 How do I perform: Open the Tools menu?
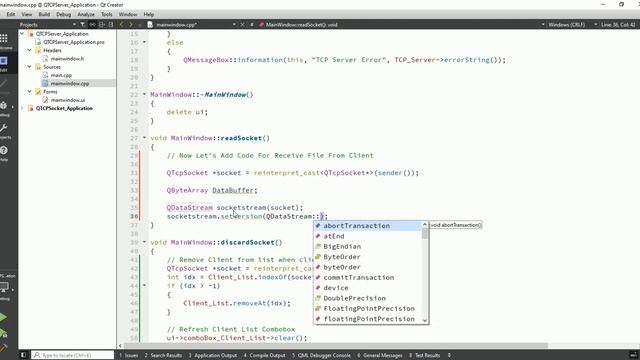(x=107, y=14)
